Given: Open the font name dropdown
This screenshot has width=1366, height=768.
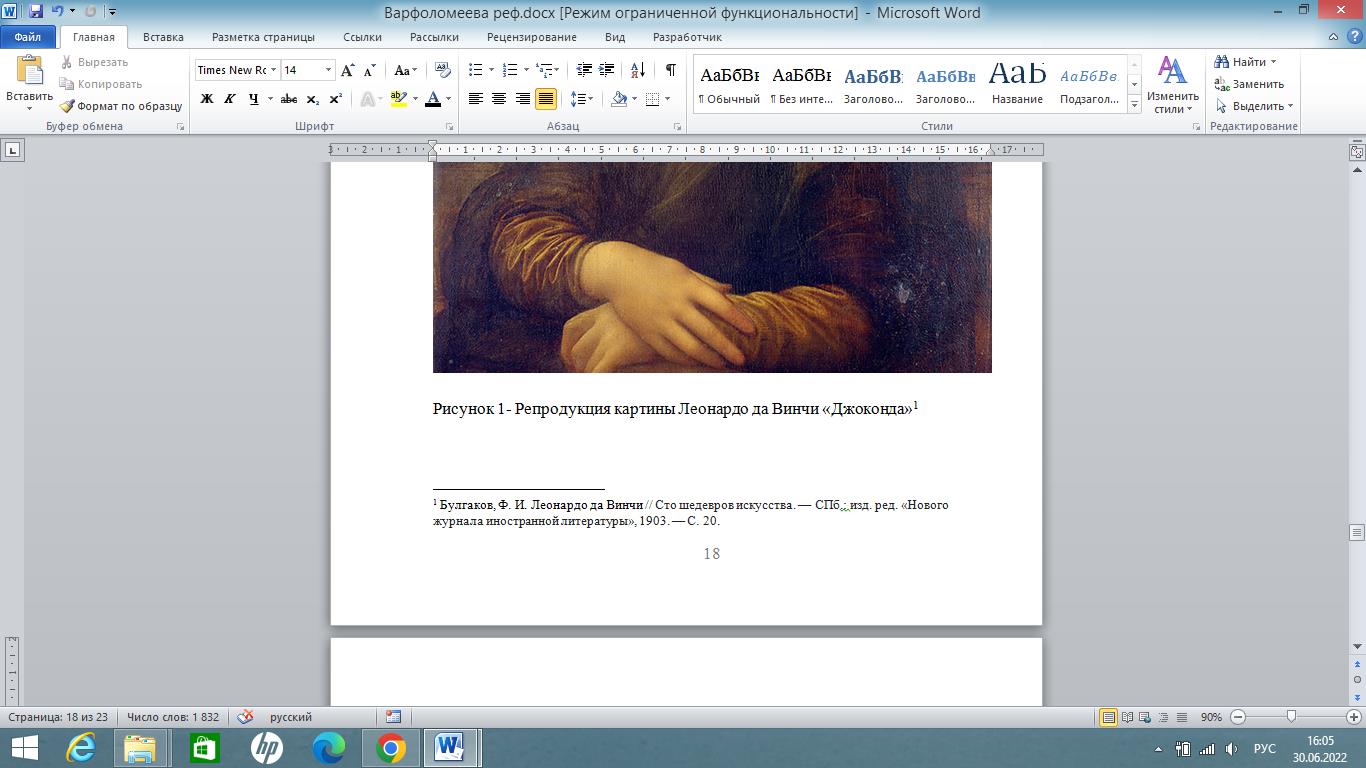Looking at the screenshot, I should click(x=273, y=70).
